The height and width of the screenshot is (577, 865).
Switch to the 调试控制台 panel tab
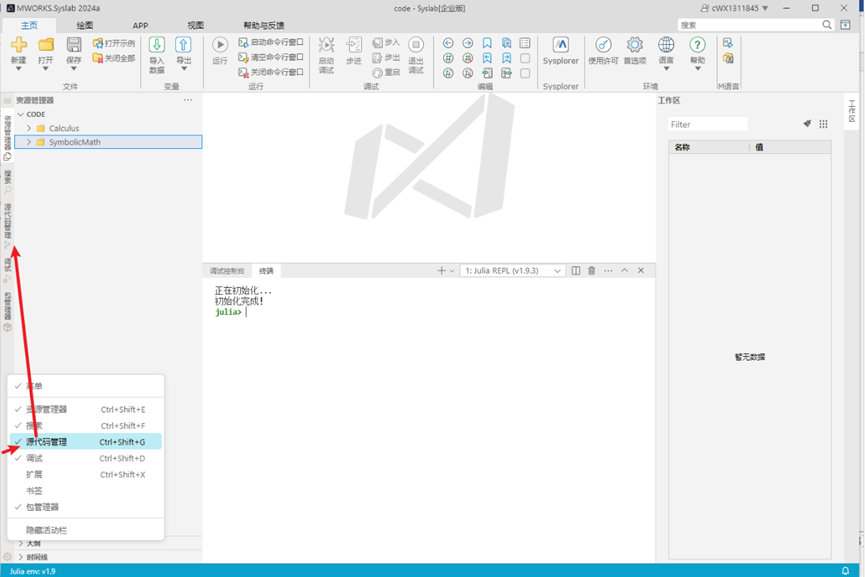click(x=227, y=271)
